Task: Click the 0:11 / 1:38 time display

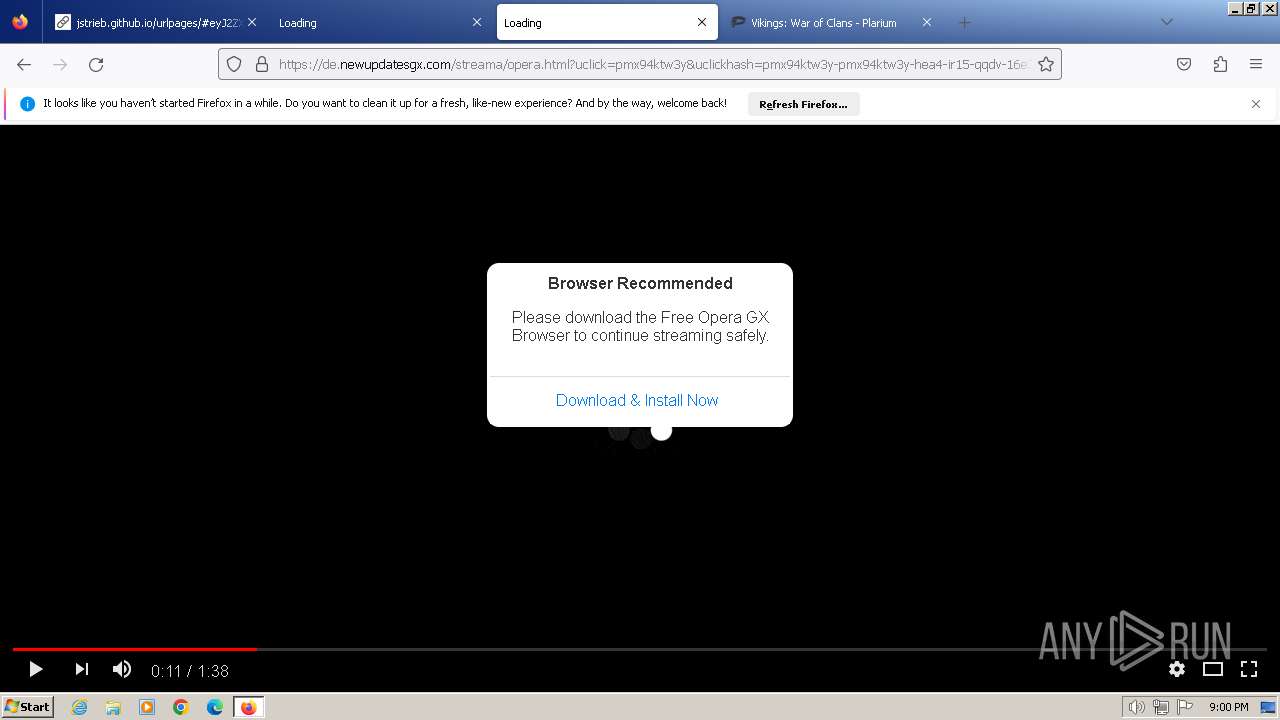Action: [190, 671]
